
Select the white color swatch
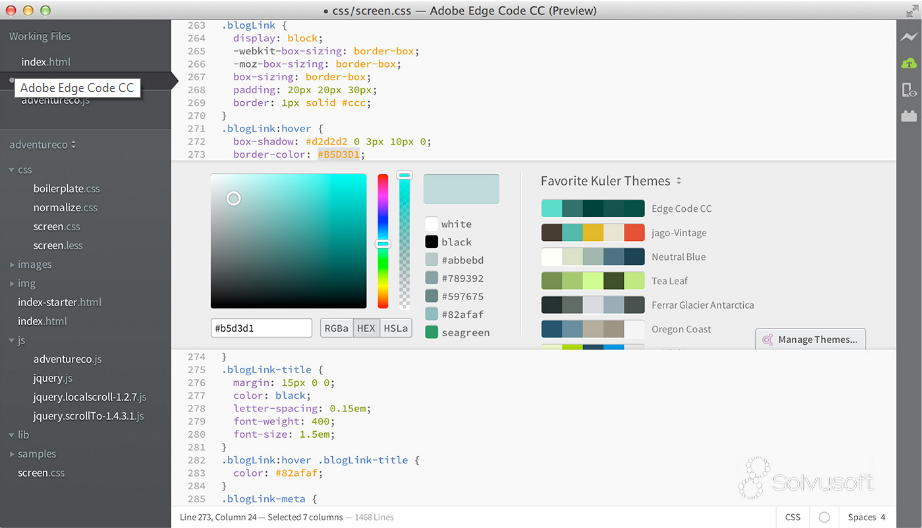(432, 224)
